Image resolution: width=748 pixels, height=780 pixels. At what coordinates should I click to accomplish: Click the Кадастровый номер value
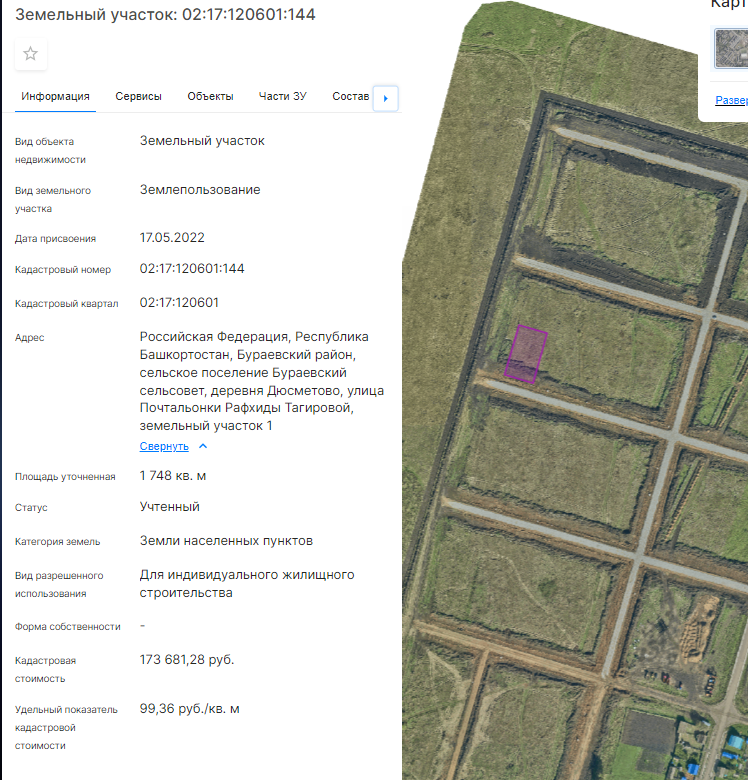192,269
